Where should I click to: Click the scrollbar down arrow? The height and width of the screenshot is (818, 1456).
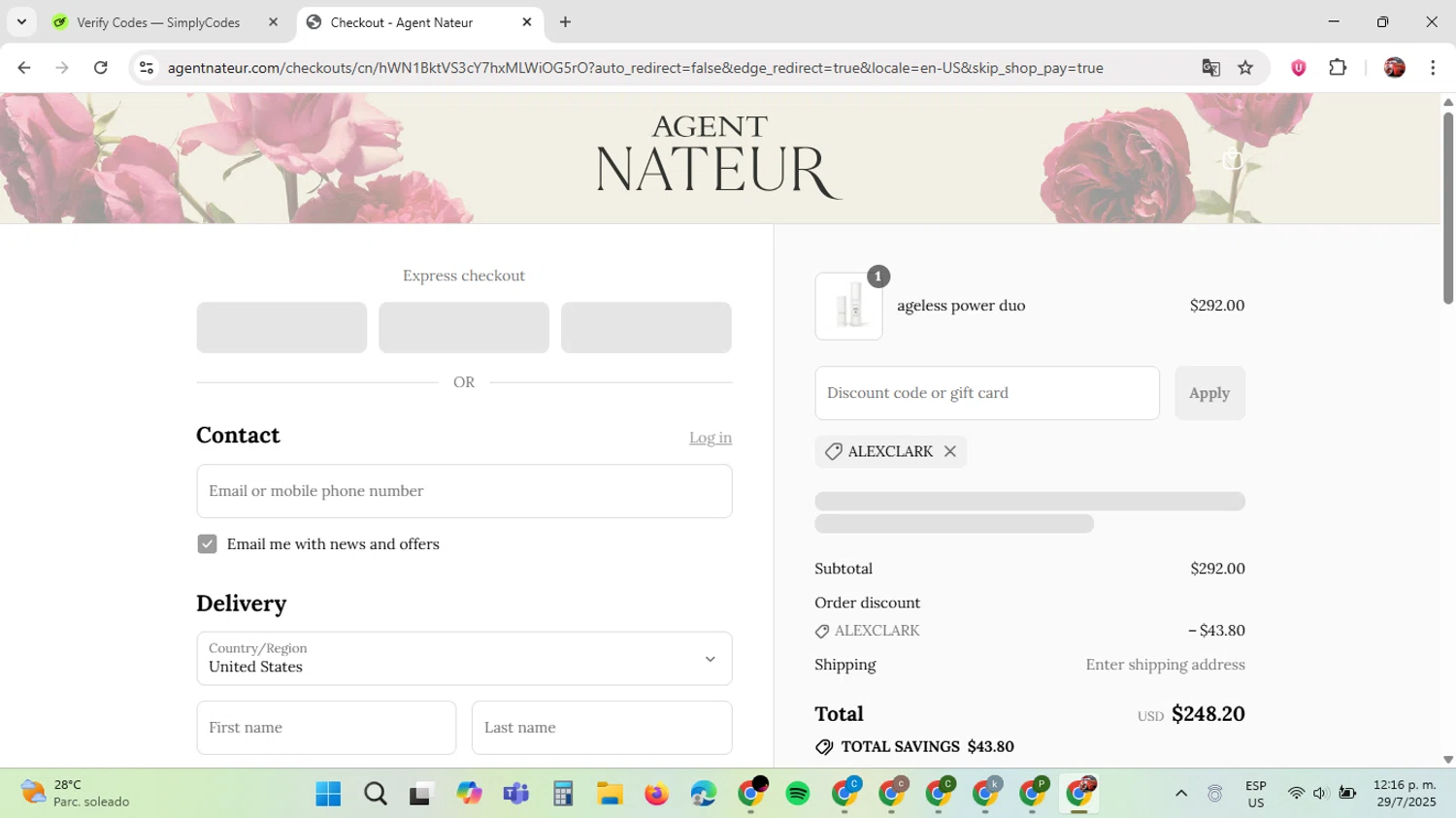(1448, 760)
